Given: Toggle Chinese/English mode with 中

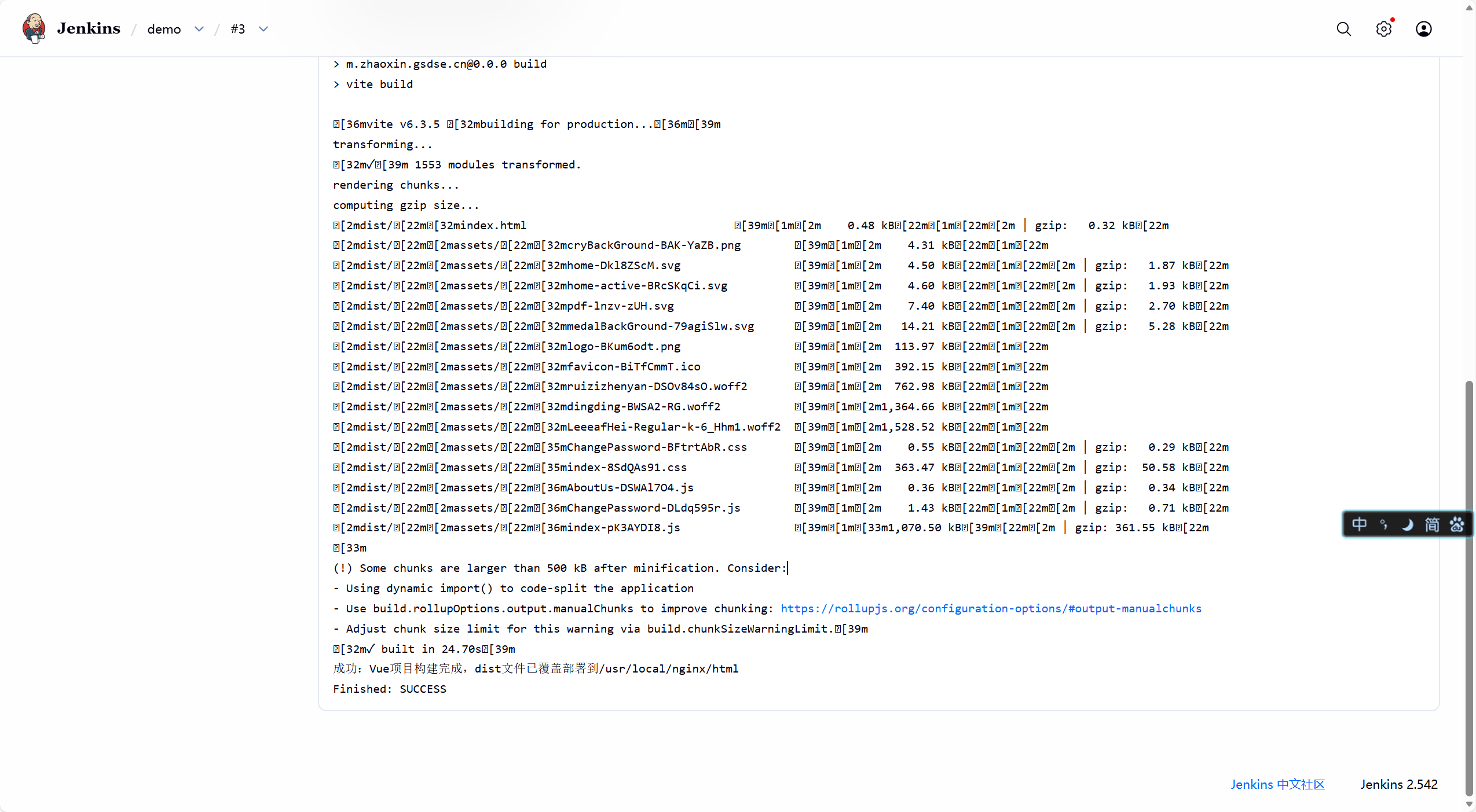Looking at the screenshot, I should [1358, 524].
